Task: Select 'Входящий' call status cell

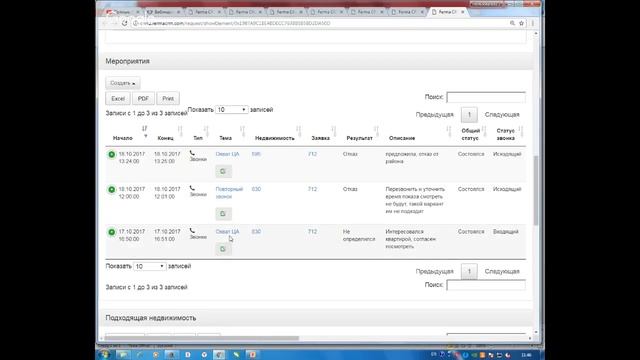Action: coord(505,232)
